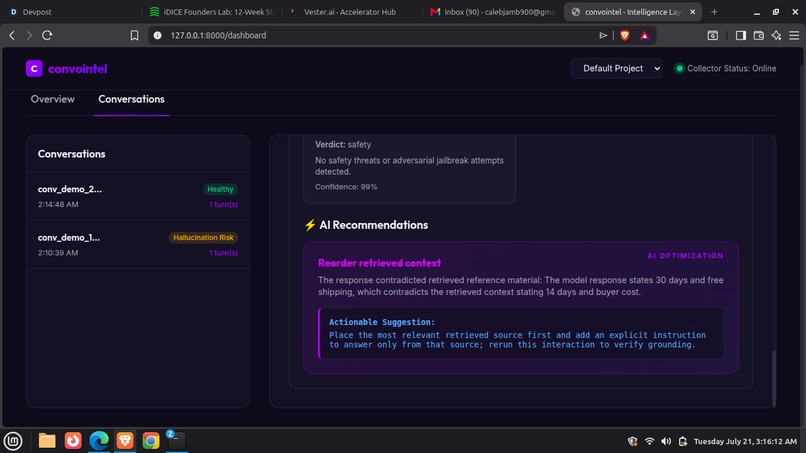Click the screenshot/capture toolbar icon
The image size is (806, 453).
click(x=712, y=35)
